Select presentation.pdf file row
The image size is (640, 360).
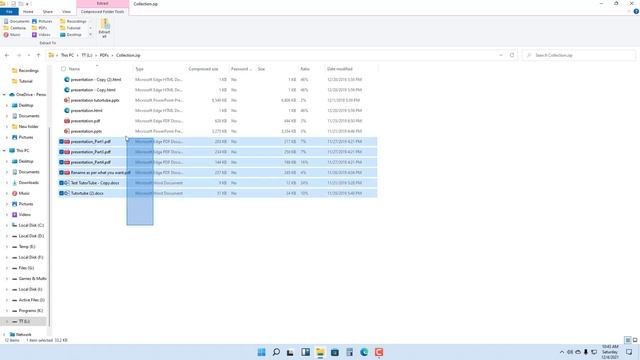(x=217, y=121)
